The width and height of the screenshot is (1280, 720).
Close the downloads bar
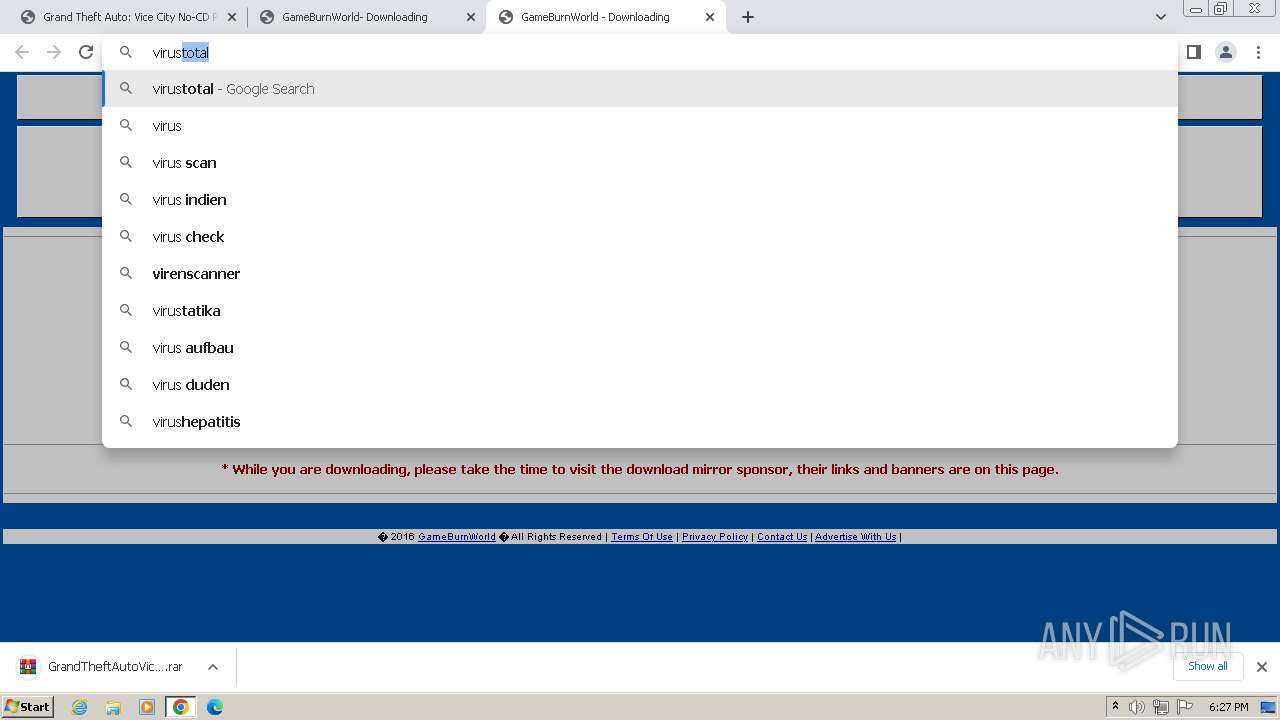click(1262, 667)
